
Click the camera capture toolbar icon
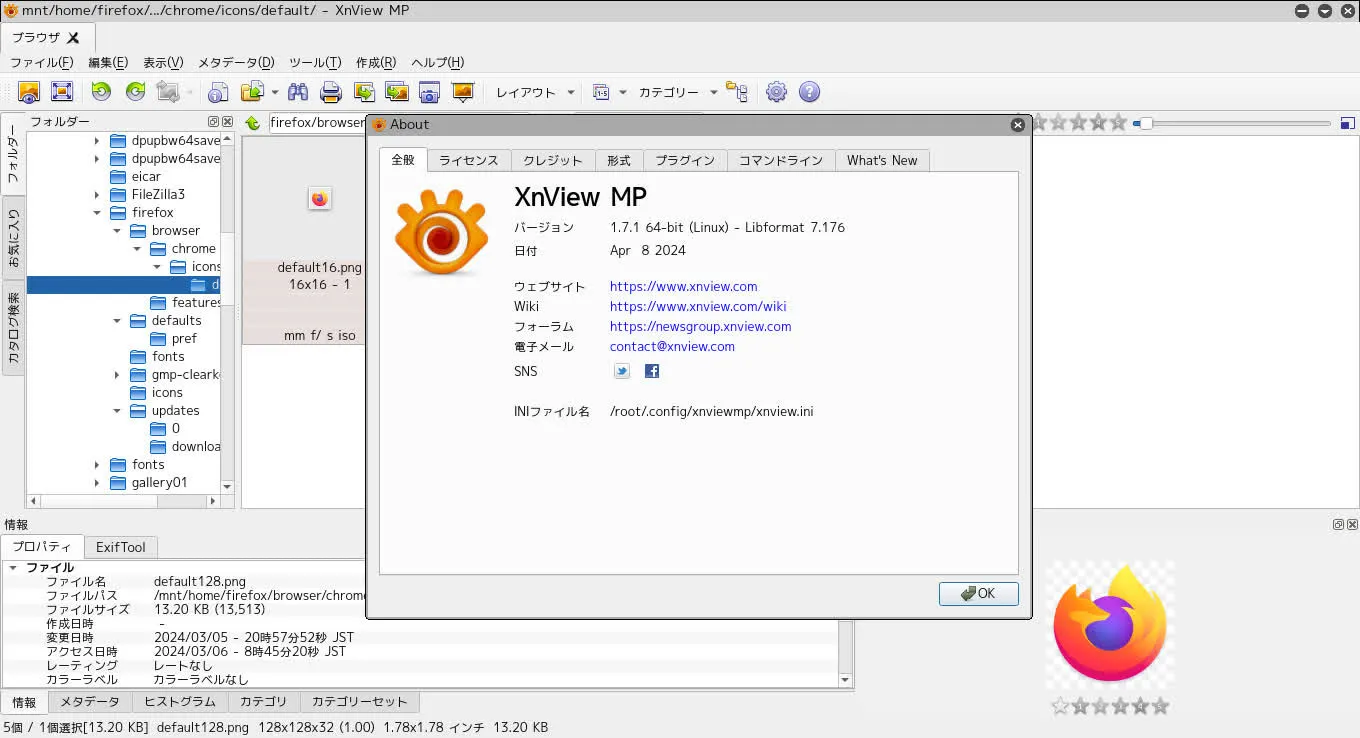[x=429, y=92]
